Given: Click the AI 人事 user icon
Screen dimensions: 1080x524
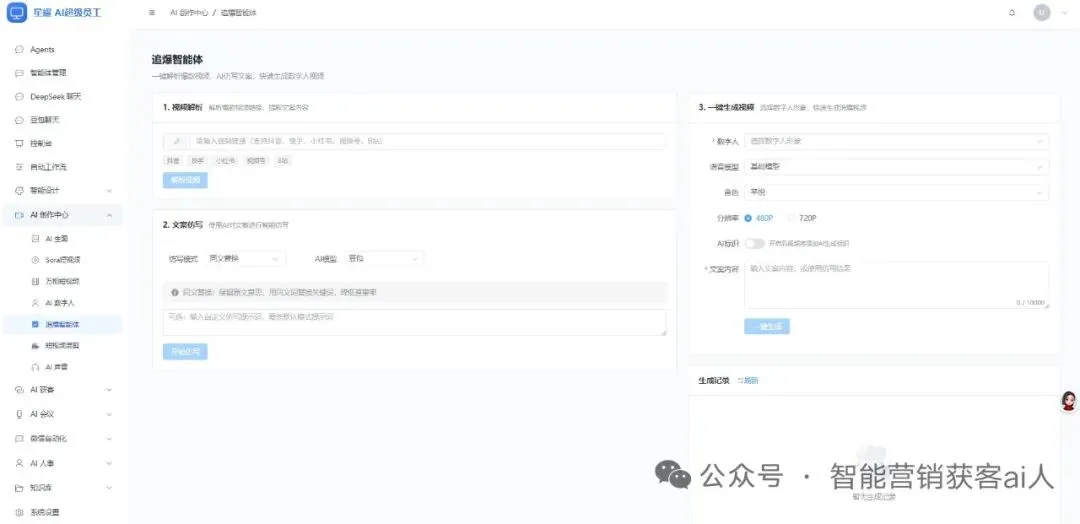Looking at the screenshot, I should 19,463.
